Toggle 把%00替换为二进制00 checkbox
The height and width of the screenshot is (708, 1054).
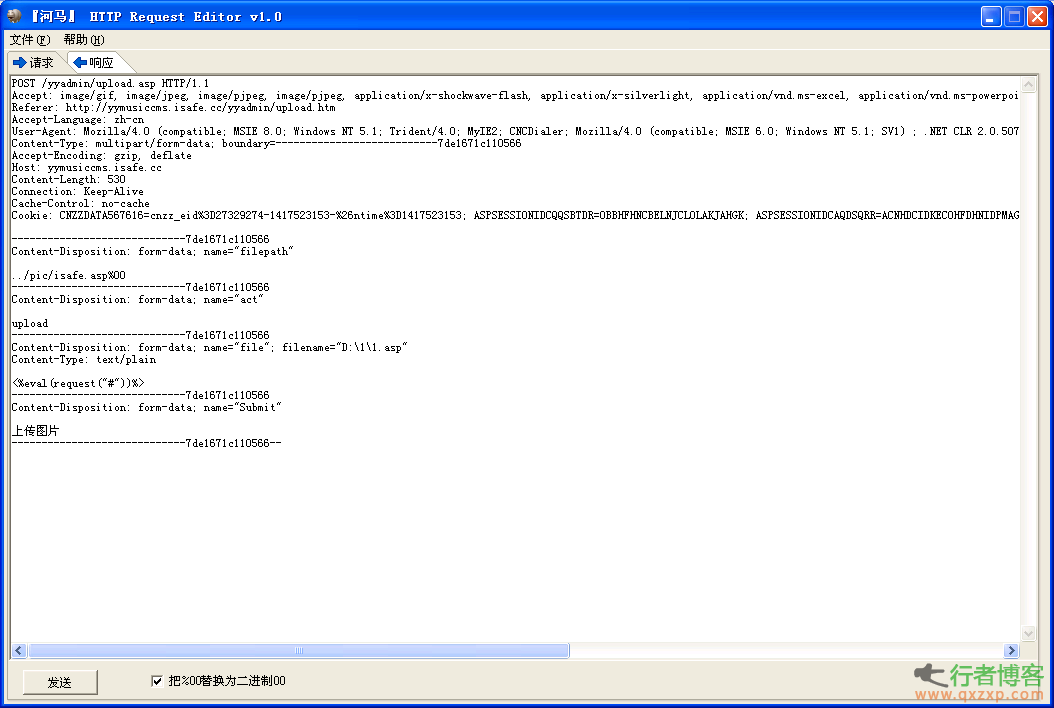pos(157,681)
